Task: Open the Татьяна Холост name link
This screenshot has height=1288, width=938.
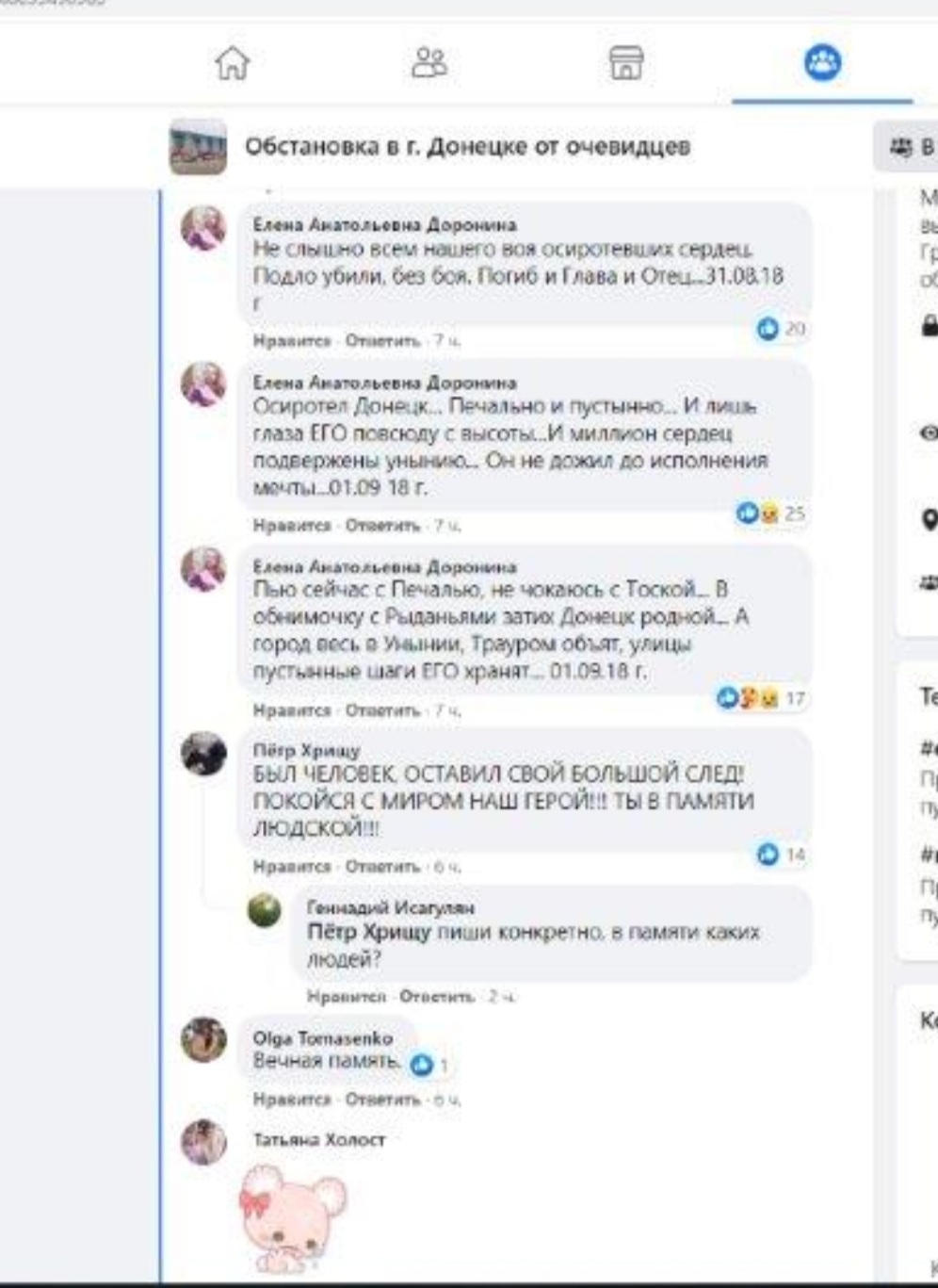Action: point(319,1140)
